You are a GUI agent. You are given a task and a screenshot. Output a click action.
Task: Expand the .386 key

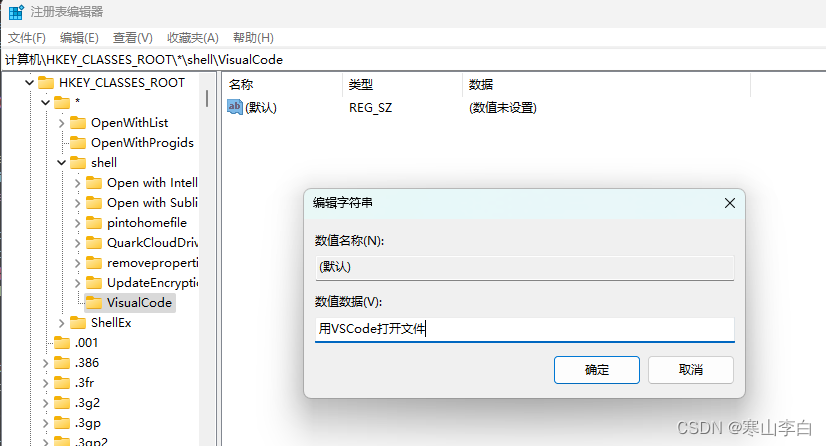(45, 363)
